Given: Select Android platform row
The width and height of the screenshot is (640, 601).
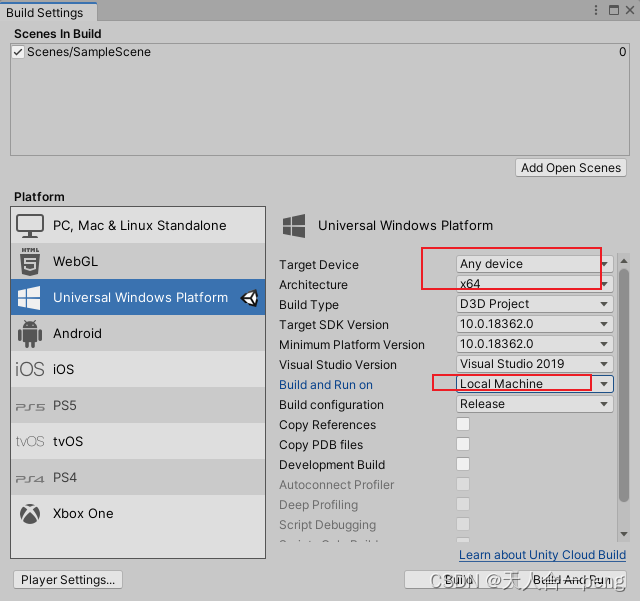Looking at the screenshot, I should tap(138, 334).
